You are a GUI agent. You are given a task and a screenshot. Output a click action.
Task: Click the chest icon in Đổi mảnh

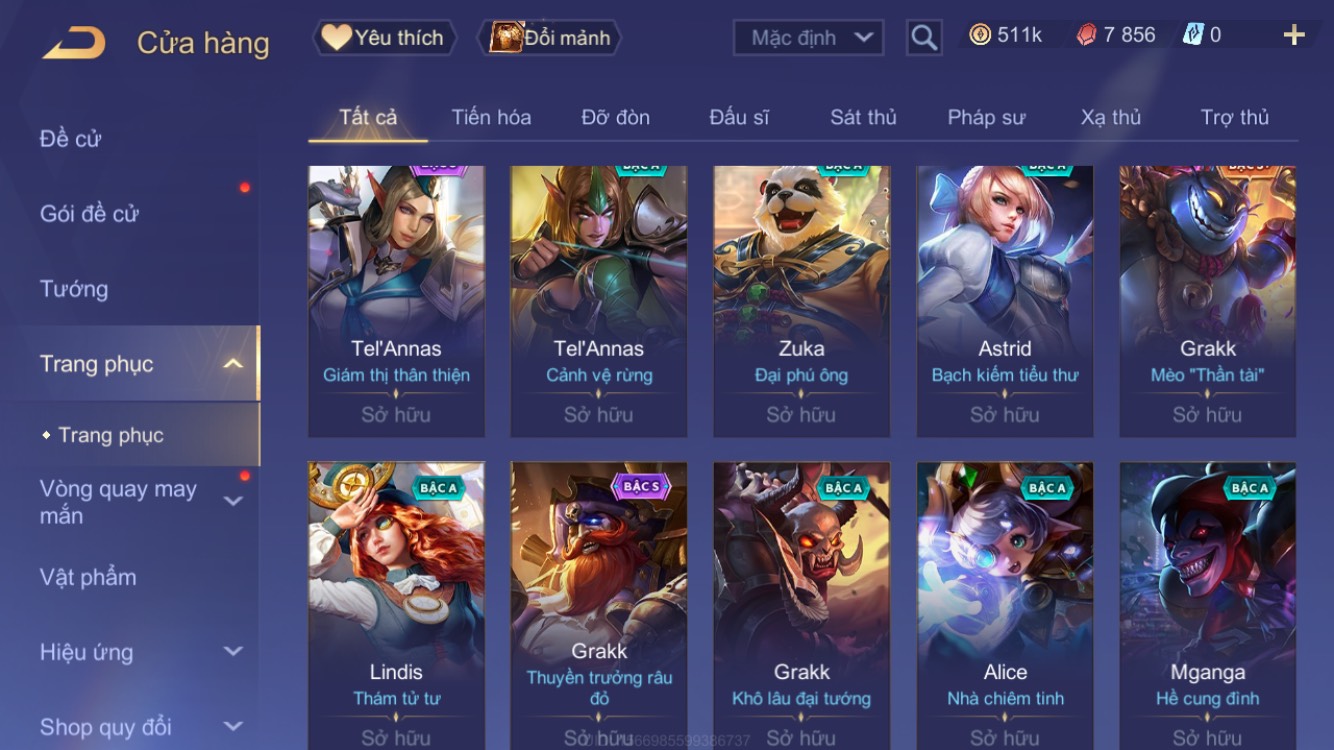tap(506, 37)
